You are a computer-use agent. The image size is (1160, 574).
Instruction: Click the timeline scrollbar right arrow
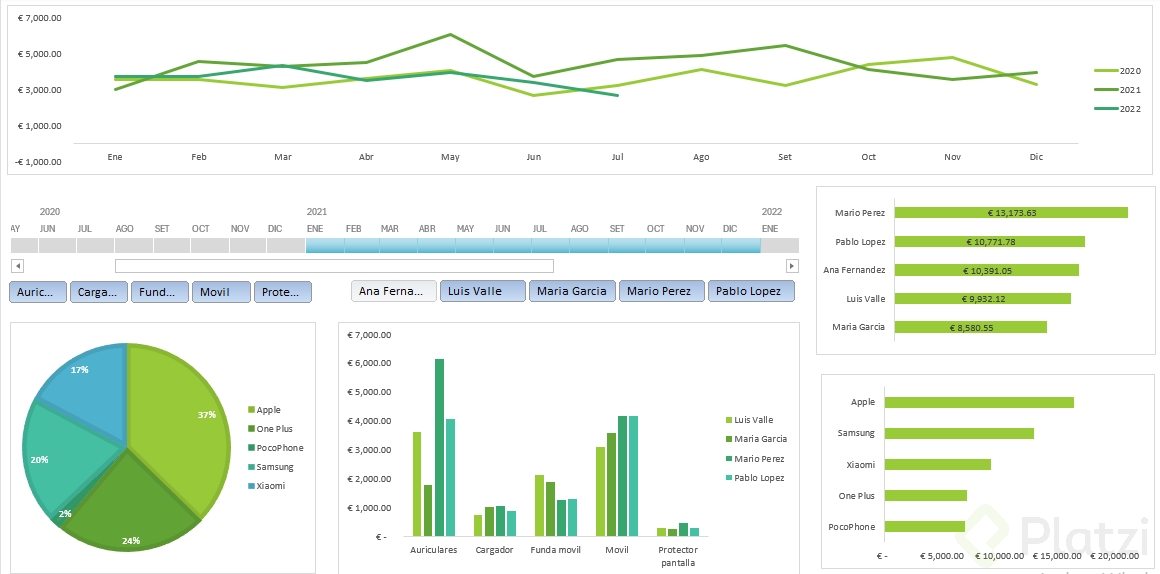click(x=792, y=266)
